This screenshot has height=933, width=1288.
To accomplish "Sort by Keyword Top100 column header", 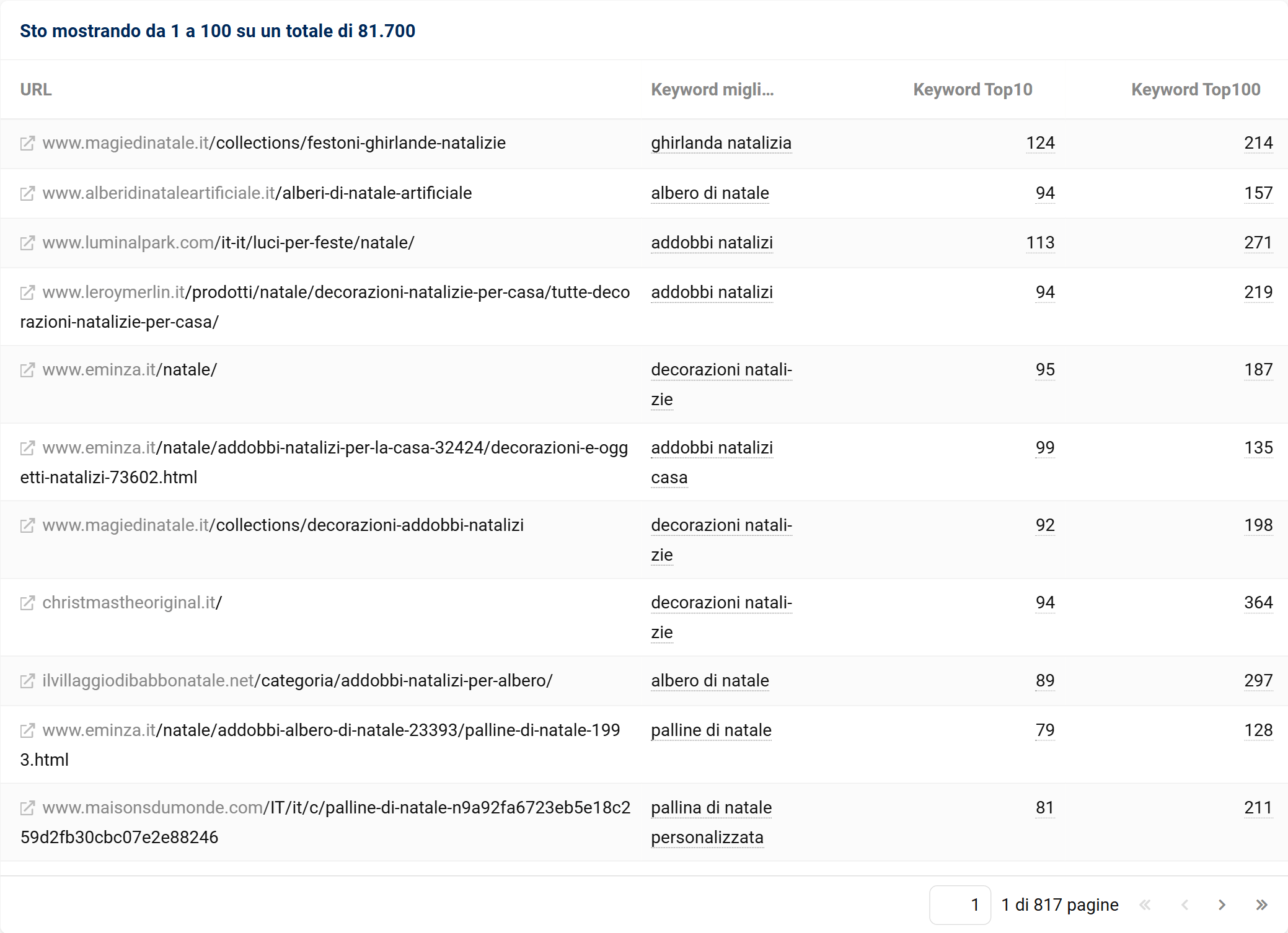I will 1196,90.
